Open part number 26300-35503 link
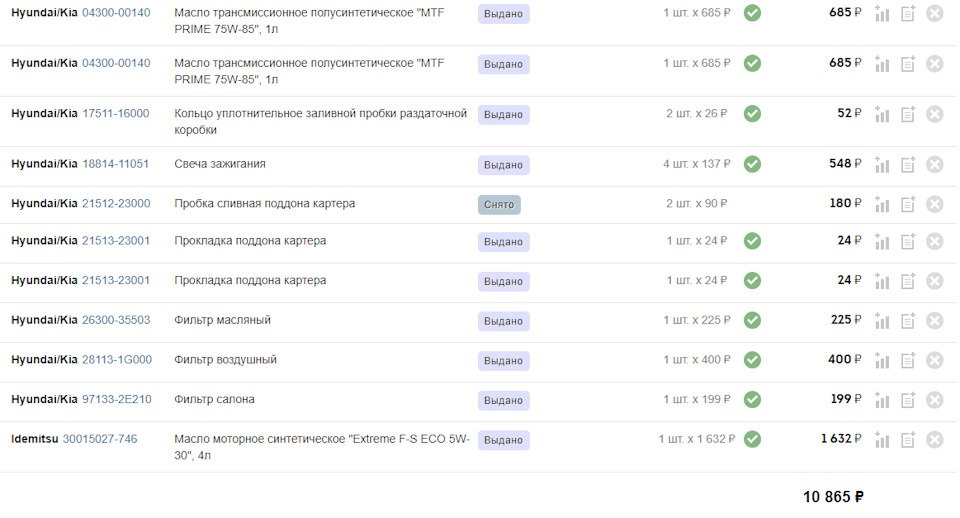The height and width of the screenshot is (518, 960). (x=116, y=320)
